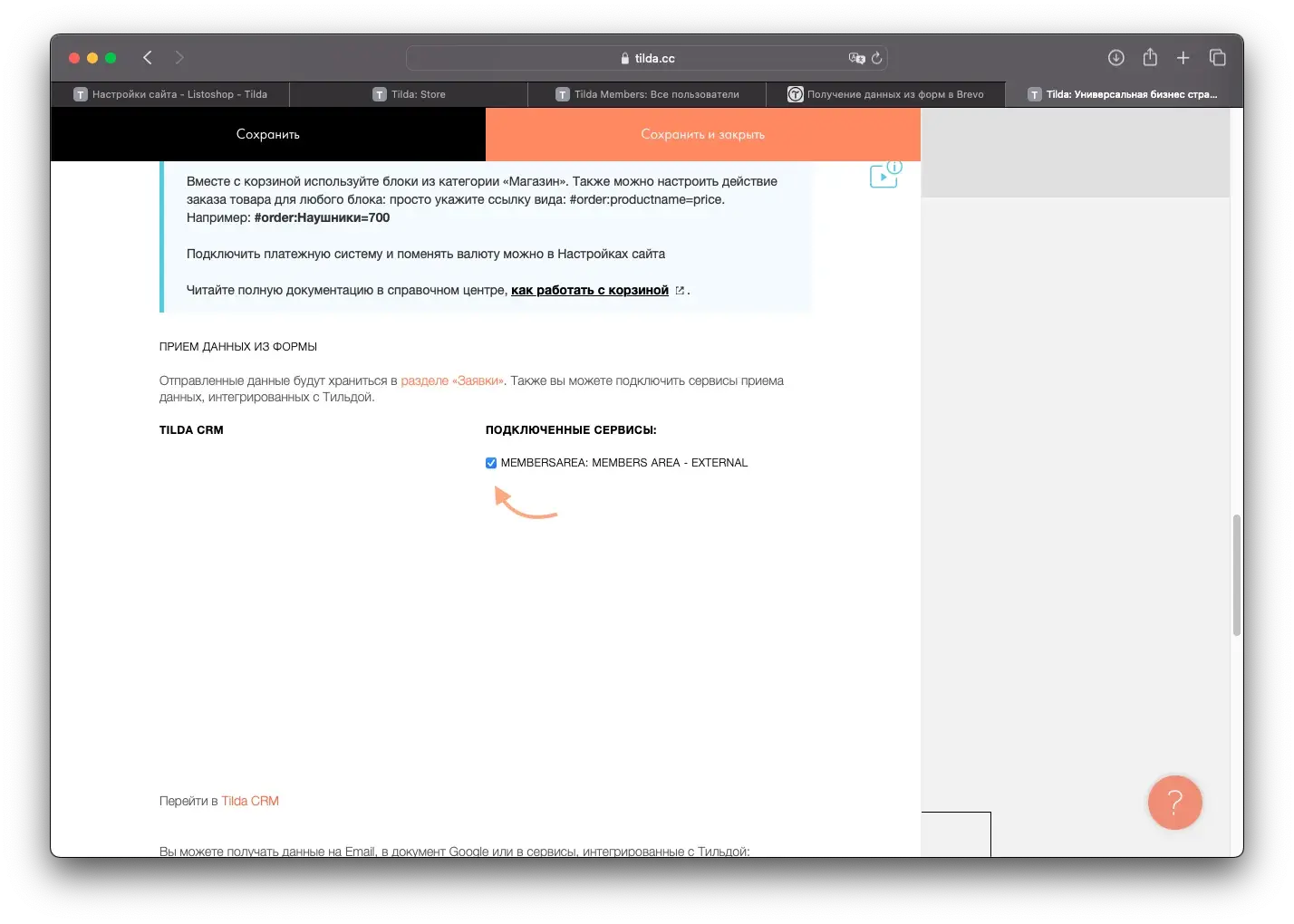Uncheck MEMBERSAREA: MEMBERS AREA - EXTERNAL checkbox
Screen dimensions: 1294x924
point(491,463)
